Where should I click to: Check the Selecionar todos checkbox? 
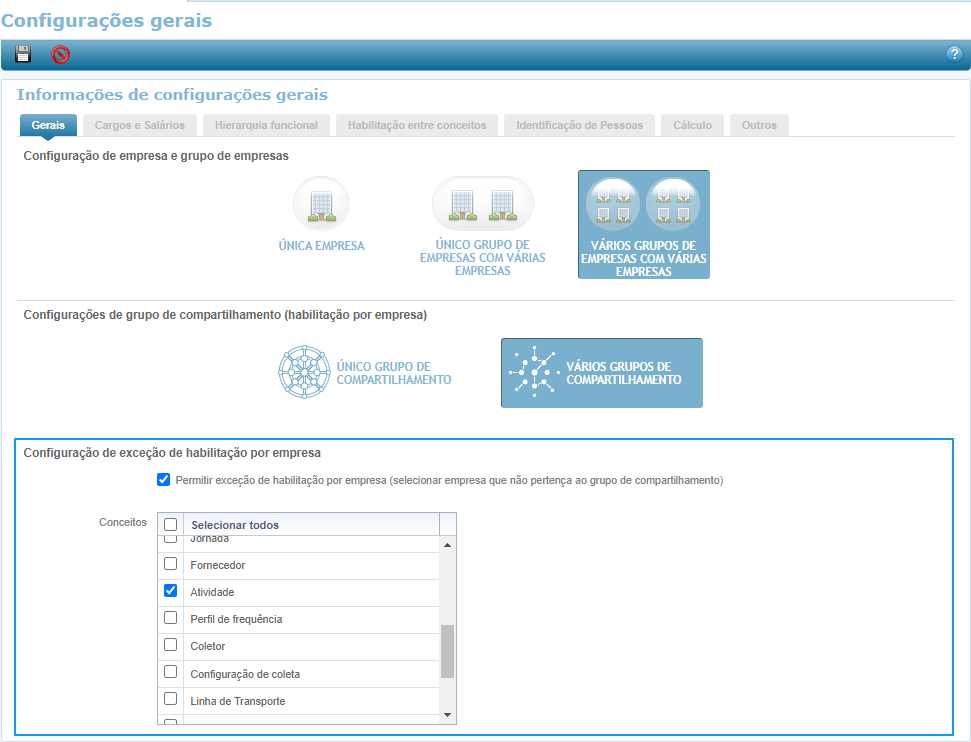171,525
